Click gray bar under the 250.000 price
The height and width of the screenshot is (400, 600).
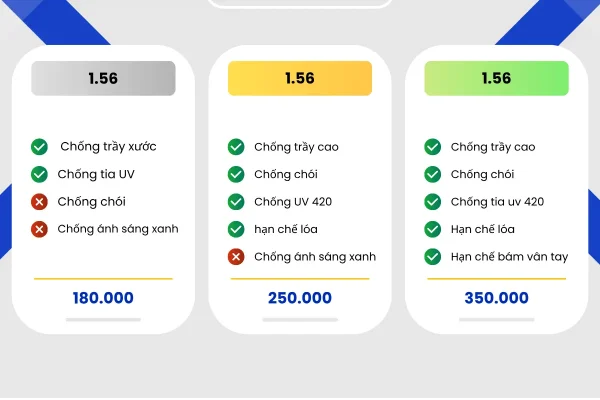click(x=300, y=320)
